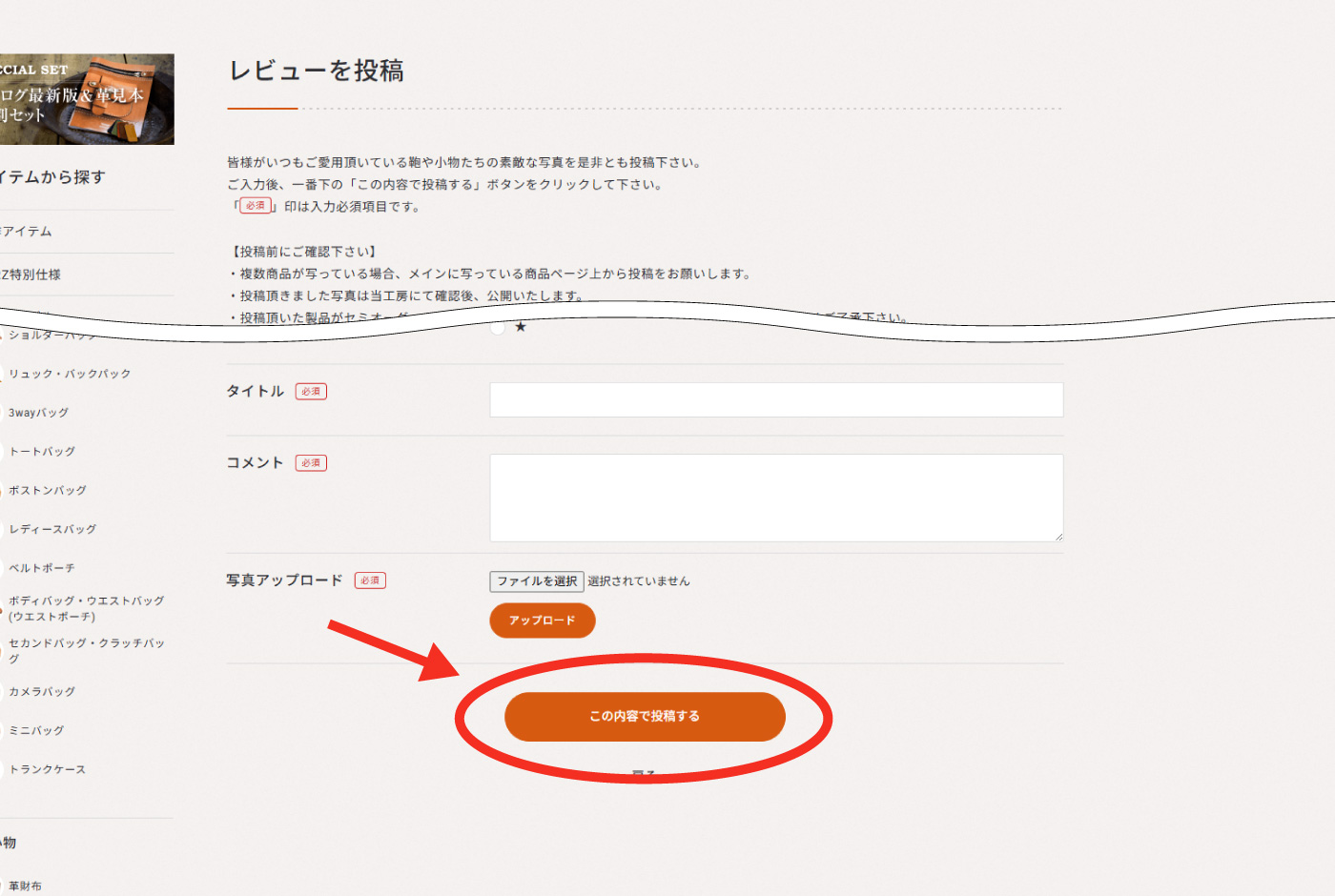Submit the review with この内容で投稿する
The width and height of the screenshot is (1335, 896).
tap(645, 716)
